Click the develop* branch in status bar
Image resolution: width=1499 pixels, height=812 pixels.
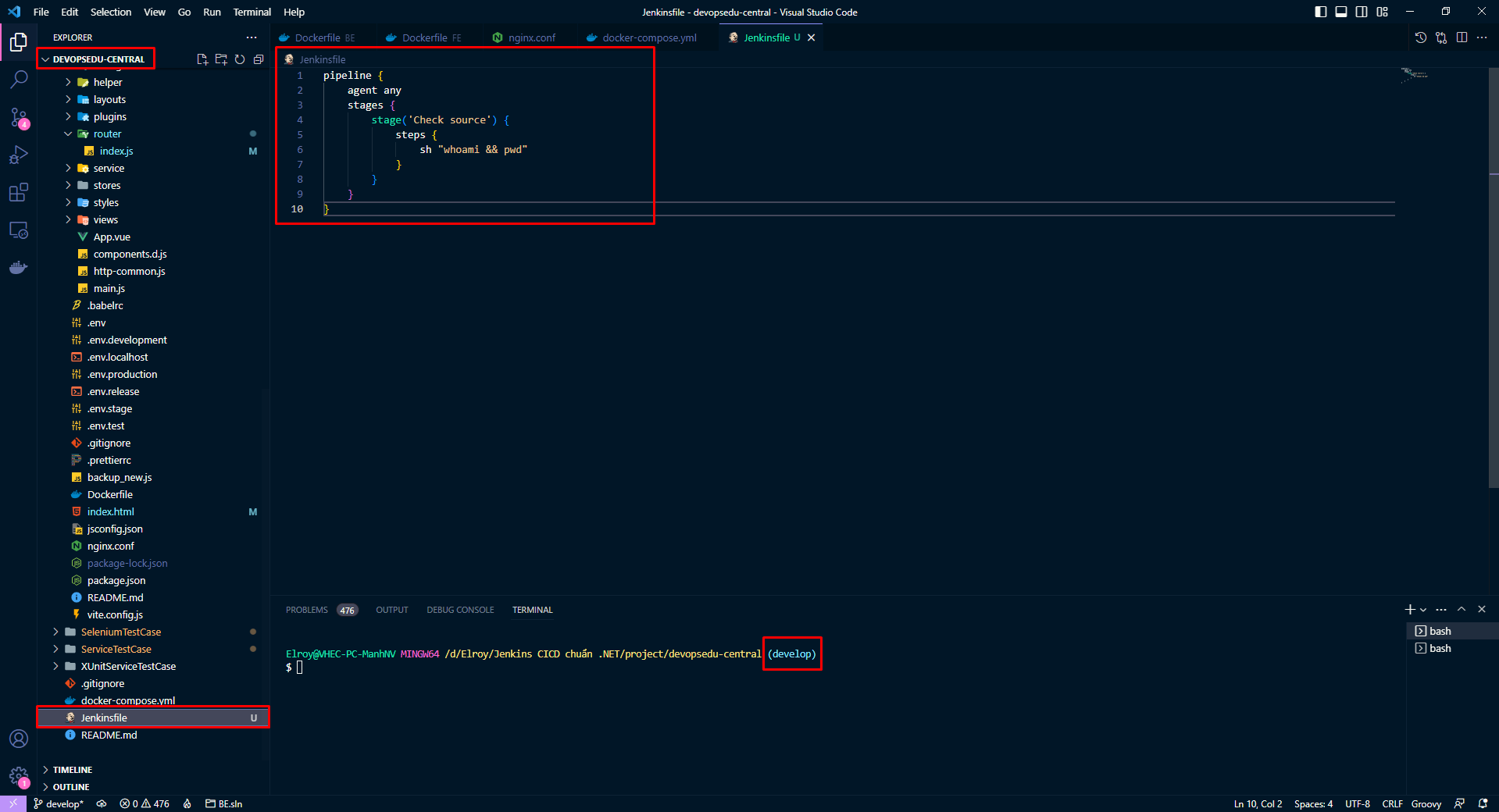coord(59,803)
